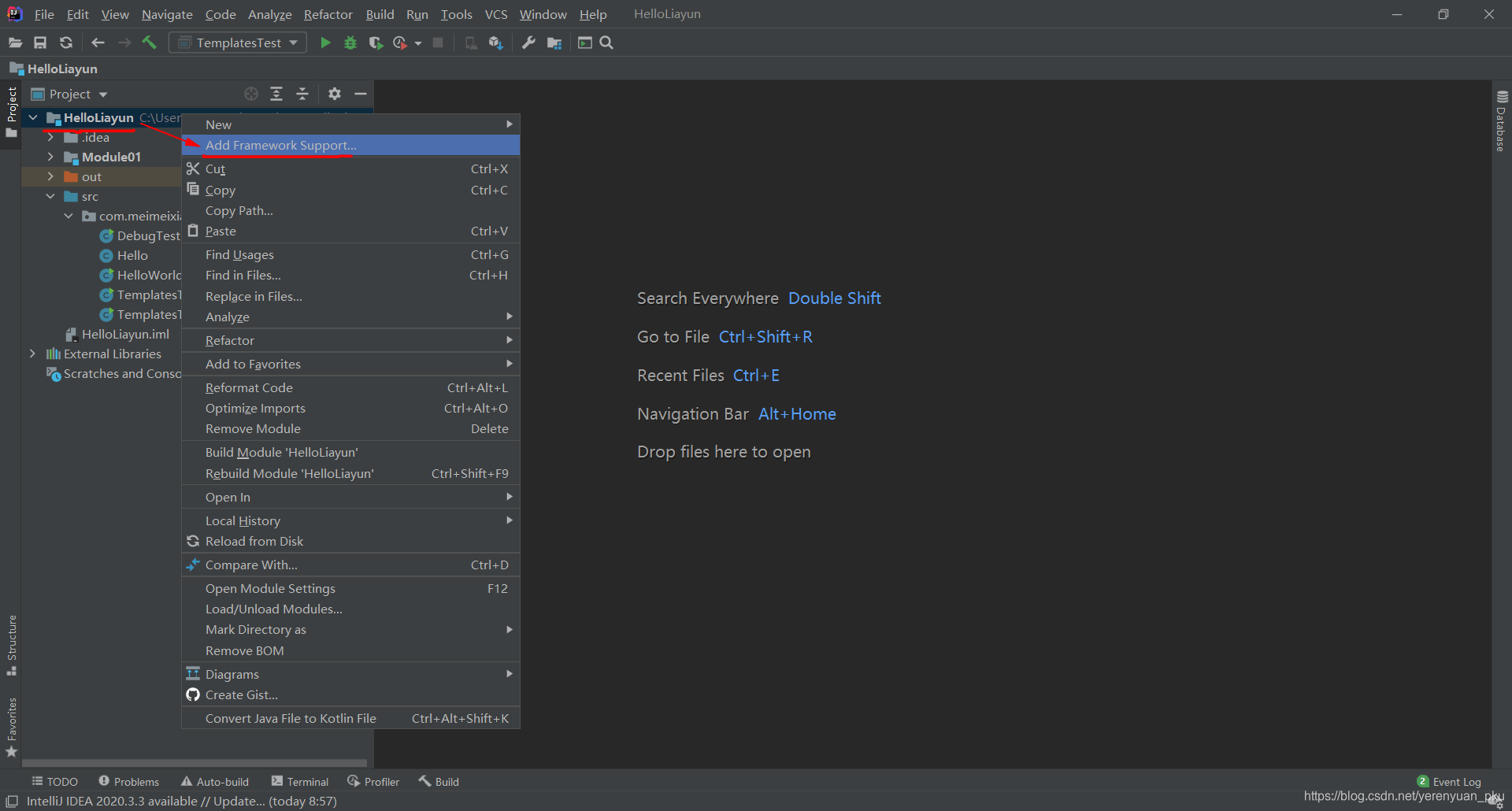1512x811 pixels.
Task: Hide the Project panel with the minus icon
Action: [x=361, y=94]
